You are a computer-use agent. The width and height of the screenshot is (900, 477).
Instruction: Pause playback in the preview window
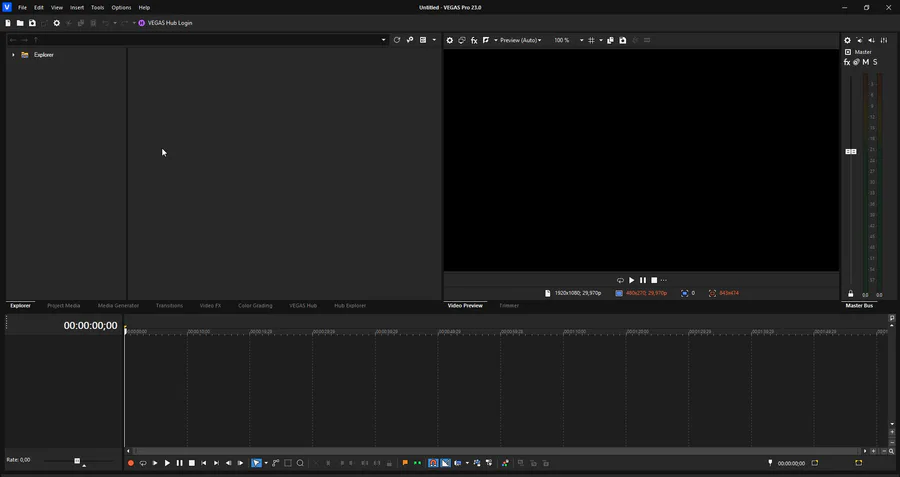[643, 281]
